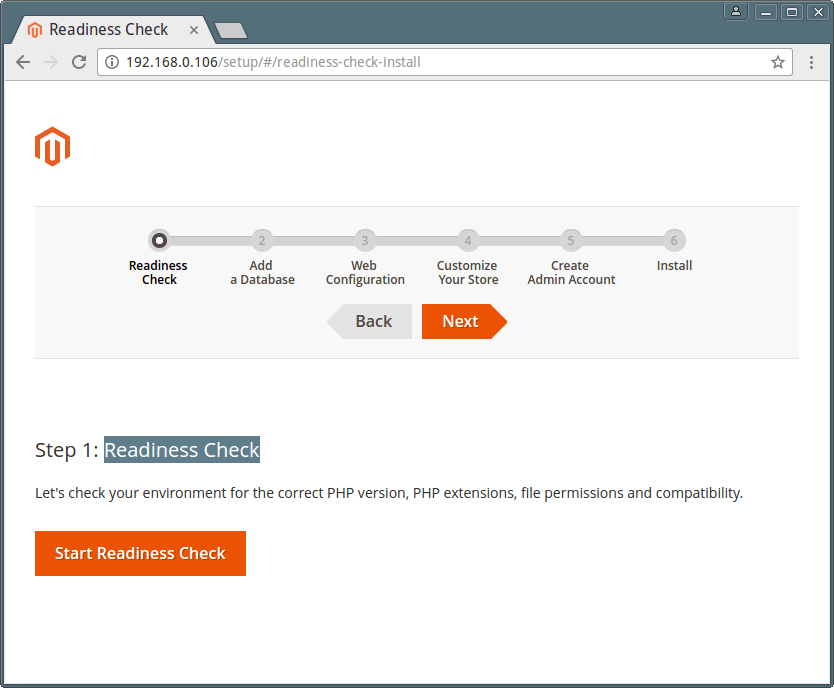This screenshot has height=688, width=834.
Task: Select the 'Create Admin Account' step label
Action: click(x=571, y=272)
